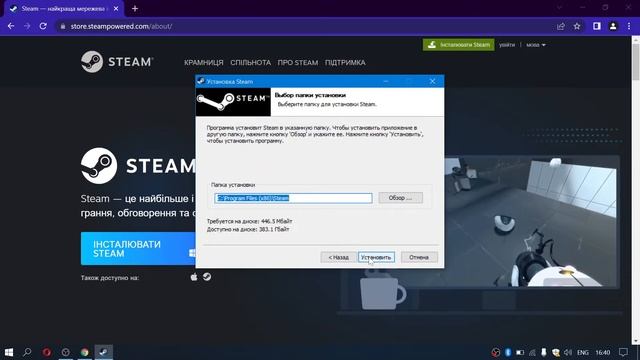The image size is (640, 360).
Task: Click the Steam logo in site header
Action: [x=117, y=62]
